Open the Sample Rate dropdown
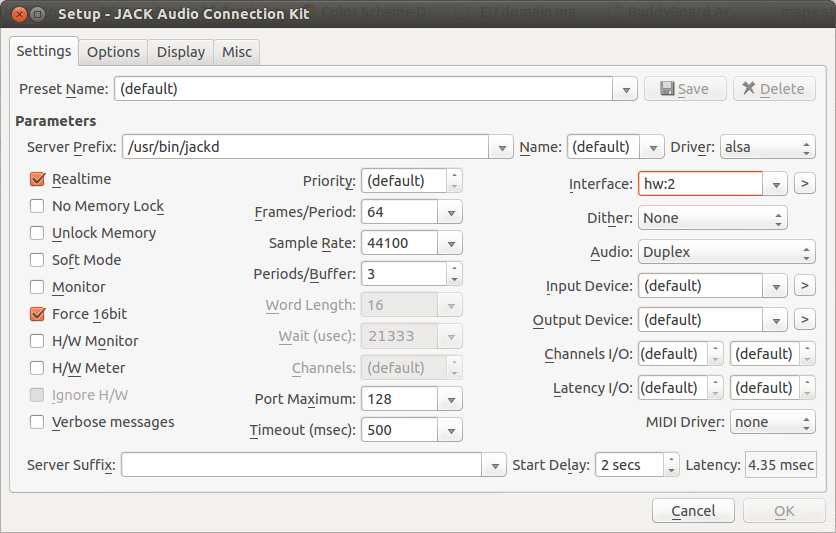This screenshot has height=533, width=836. coord(451,243)
